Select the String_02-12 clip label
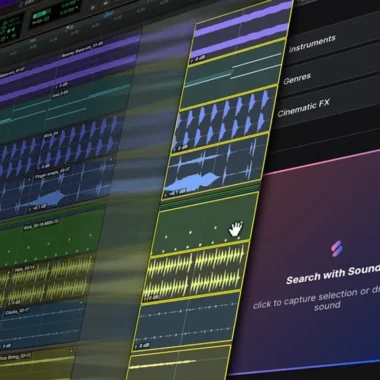The image size is (380, 380). click(15, 357)
